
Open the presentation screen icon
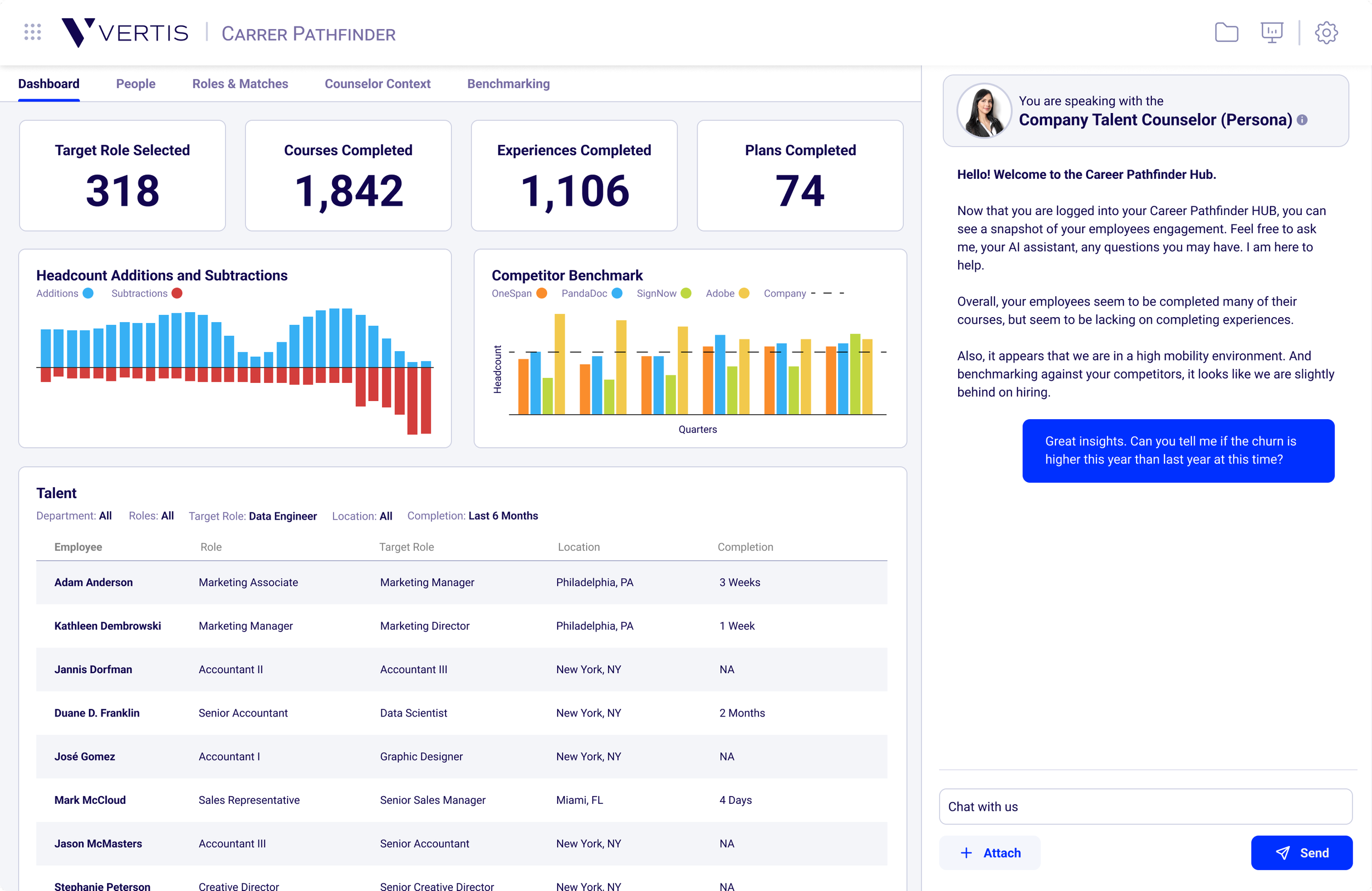(1271, 32)
